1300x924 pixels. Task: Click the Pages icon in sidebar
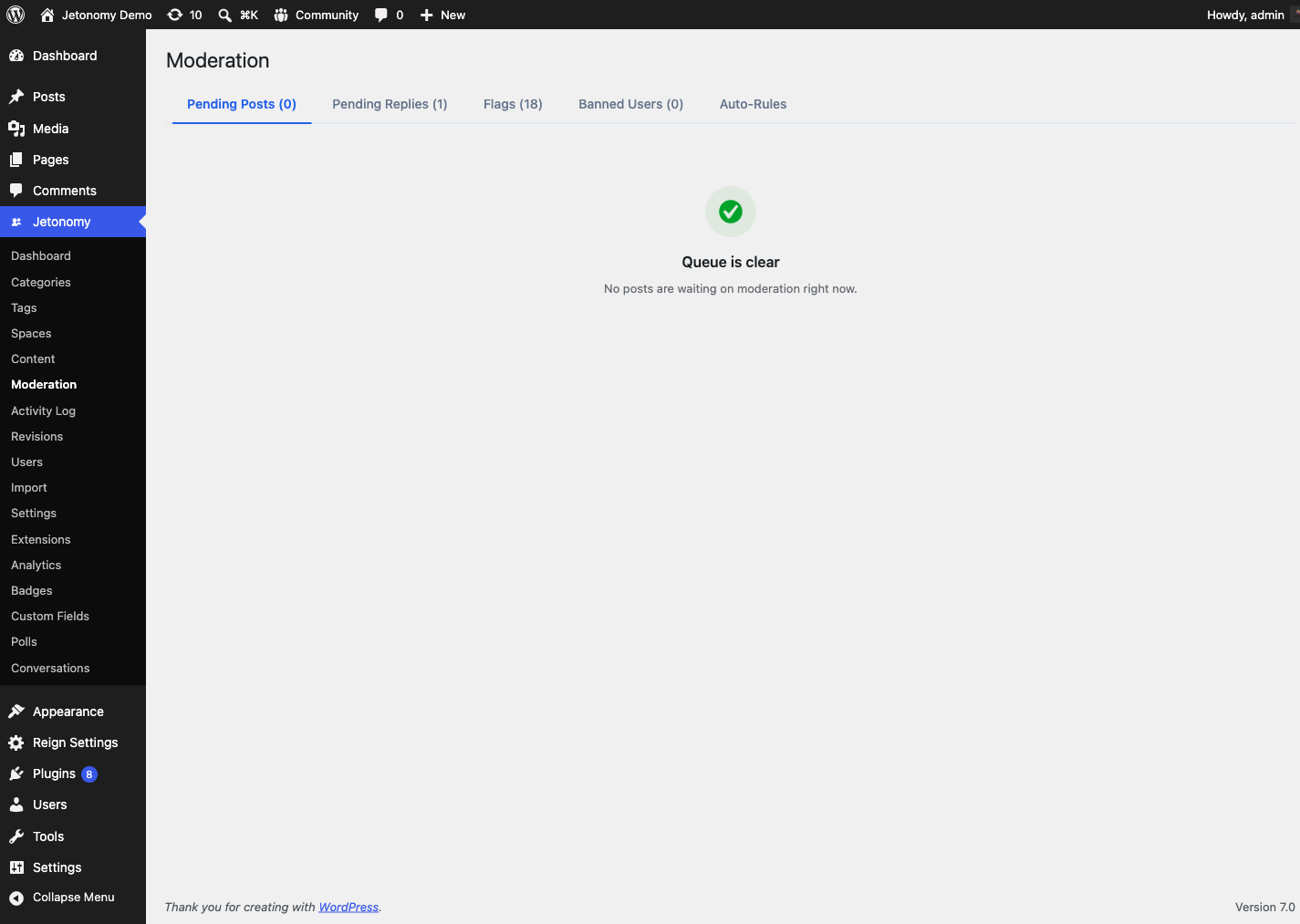click(x=16, y=160)
